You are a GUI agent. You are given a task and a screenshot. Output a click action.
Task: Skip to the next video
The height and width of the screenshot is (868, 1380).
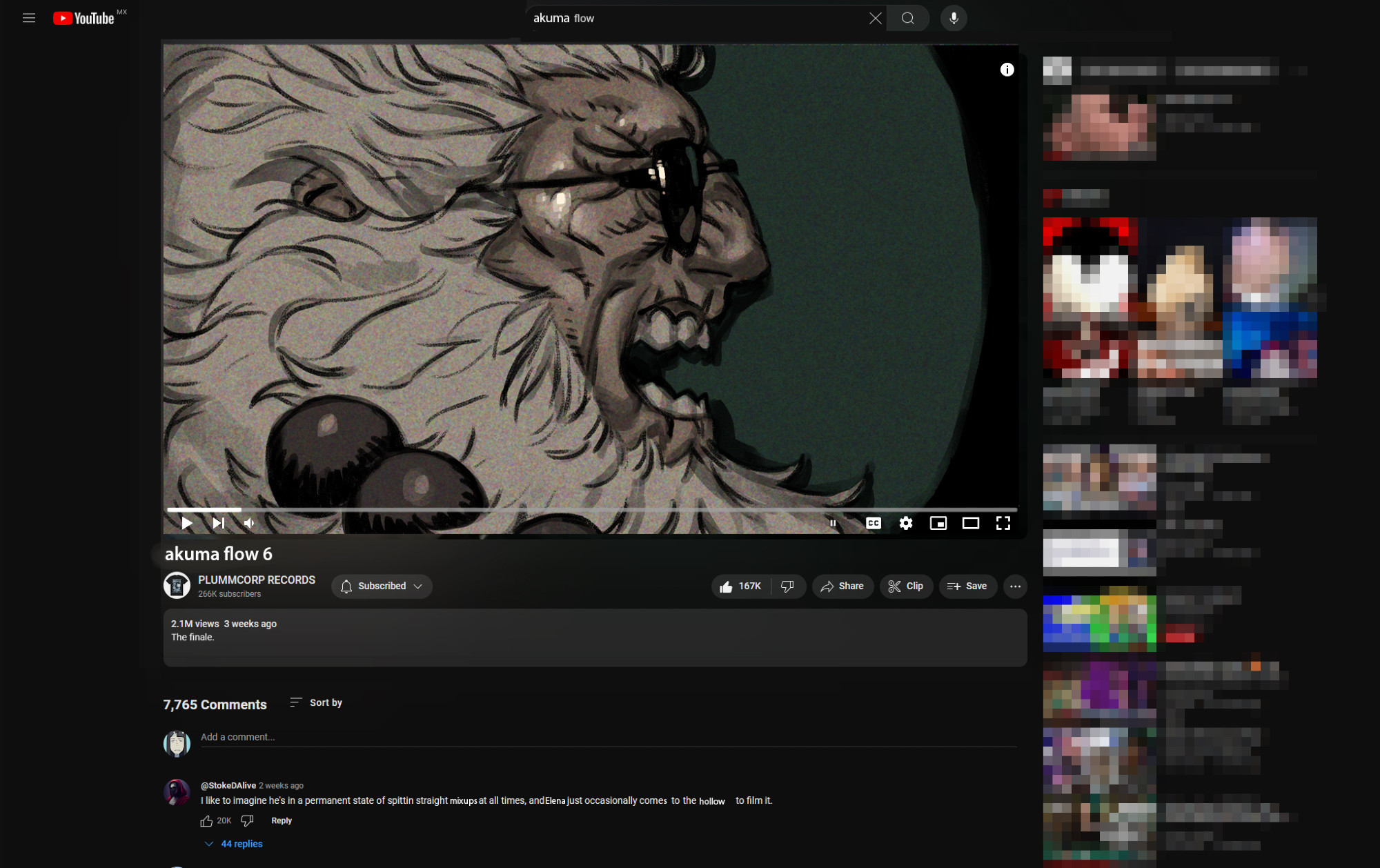(219, 523)
